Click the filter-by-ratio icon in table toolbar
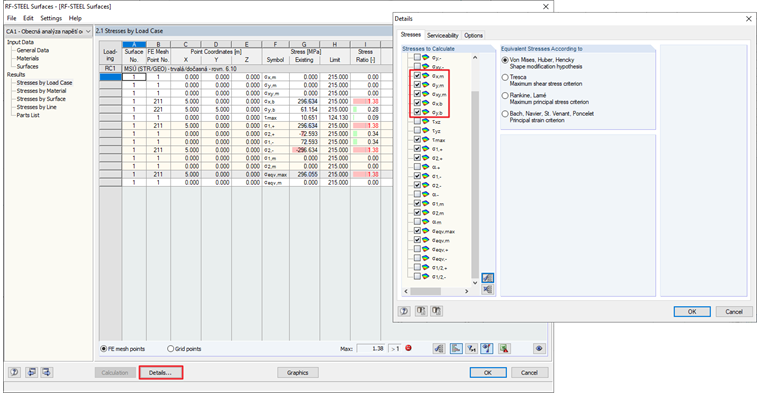The width and height of the screenshot is (760, 393). pyautogui.click(x=472, y=348)
